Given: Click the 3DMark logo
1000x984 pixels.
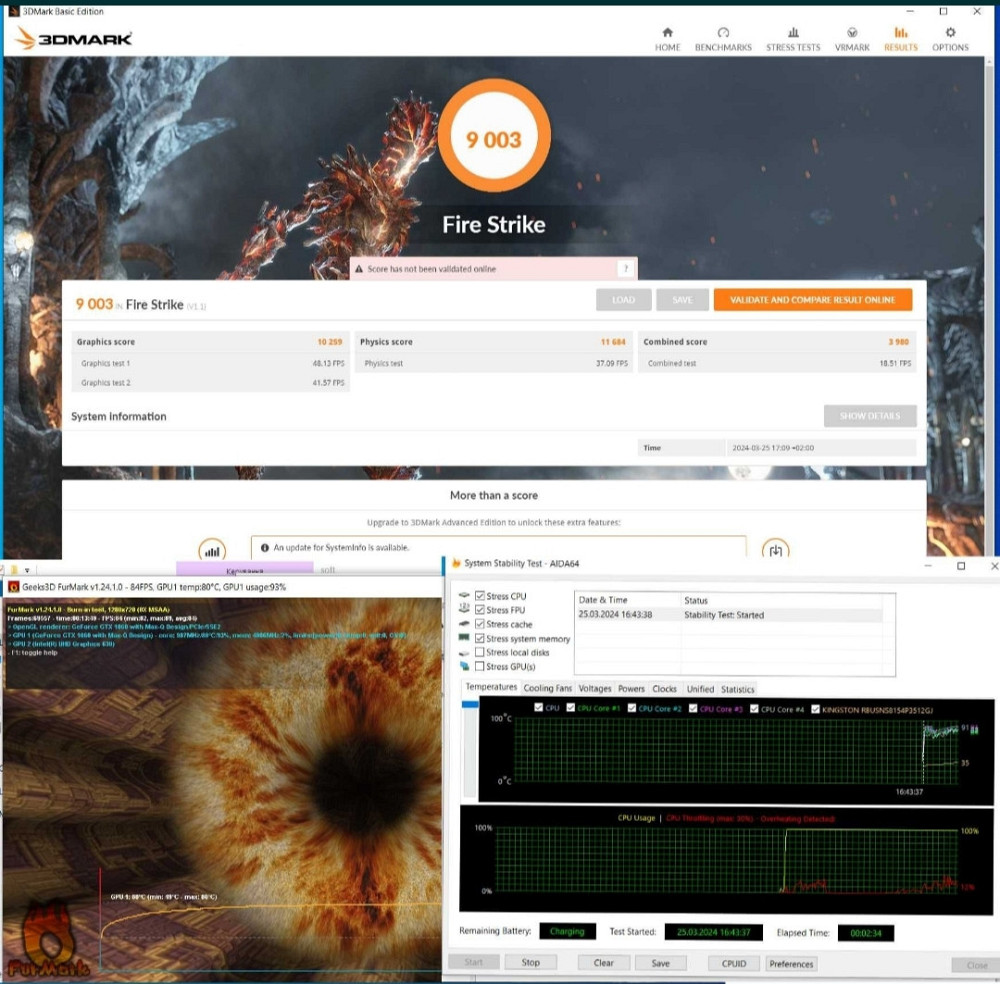Looking at the screenshot, I should point(74,39).
